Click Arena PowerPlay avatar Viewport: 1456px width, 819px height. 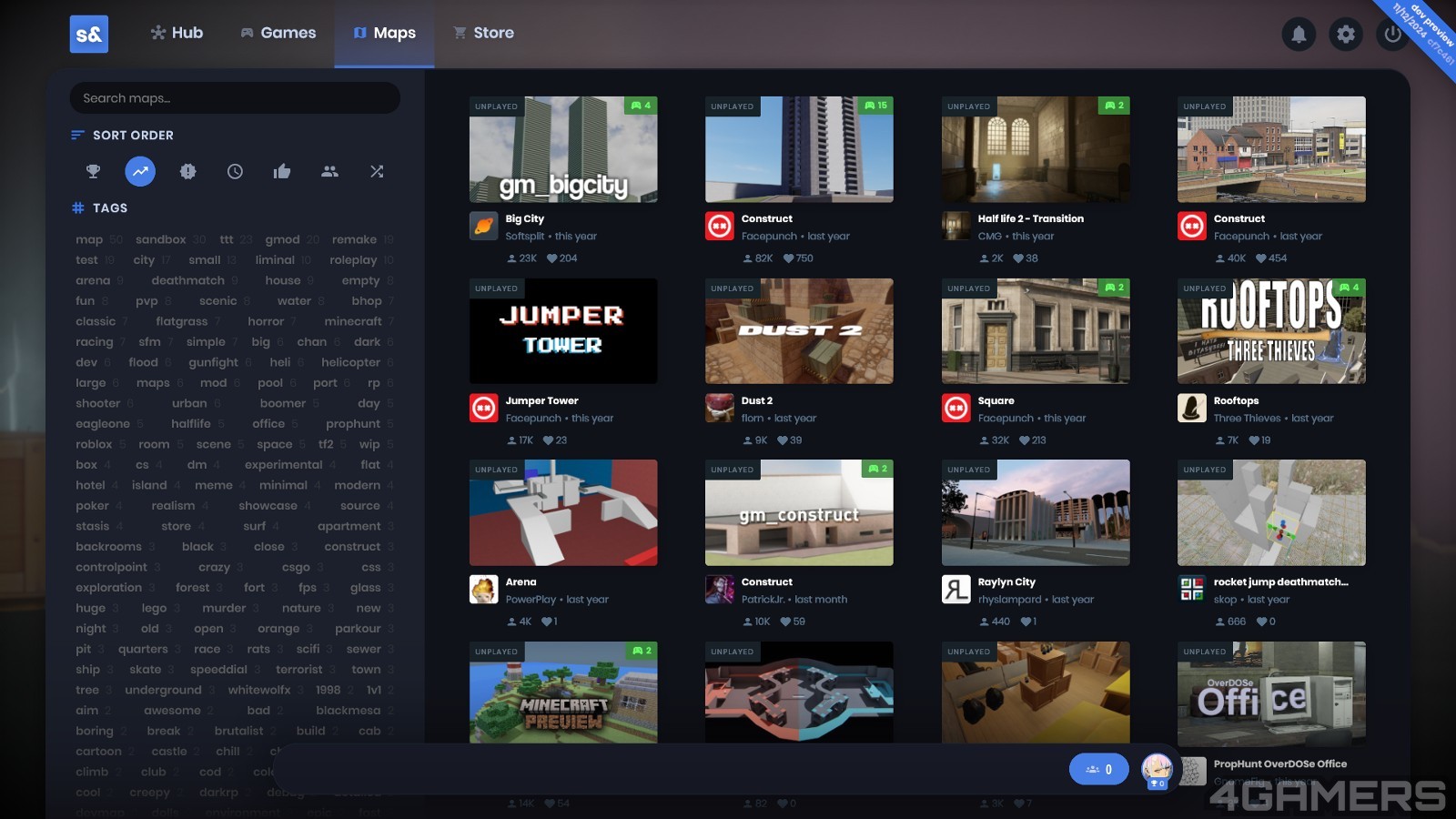pos(484,589)
